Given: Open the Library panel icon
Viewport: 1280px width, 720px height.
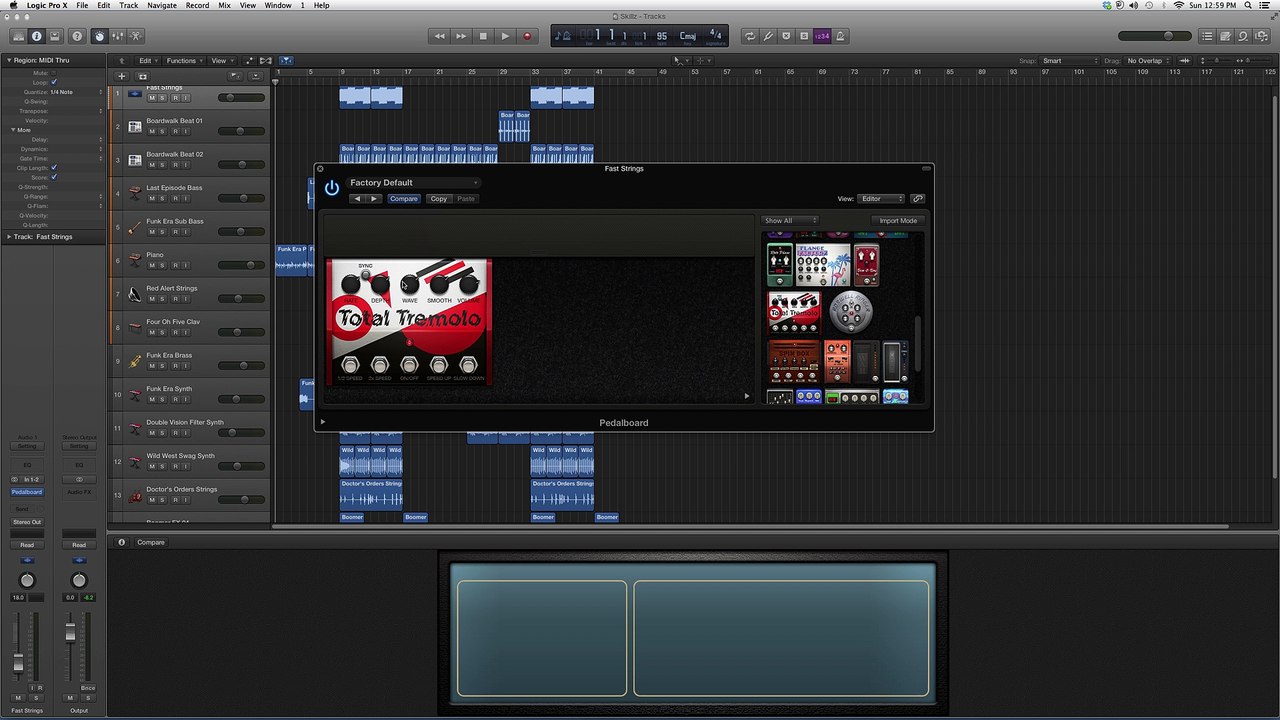Looking at the screenshot, I should click(x=18, y=36).
